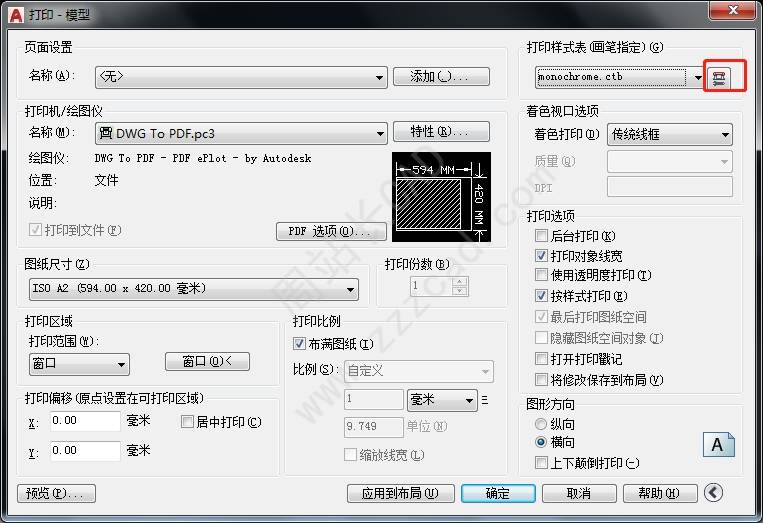
Task: Click the 窗口 pick window button
Action: [x=207, y=361]
